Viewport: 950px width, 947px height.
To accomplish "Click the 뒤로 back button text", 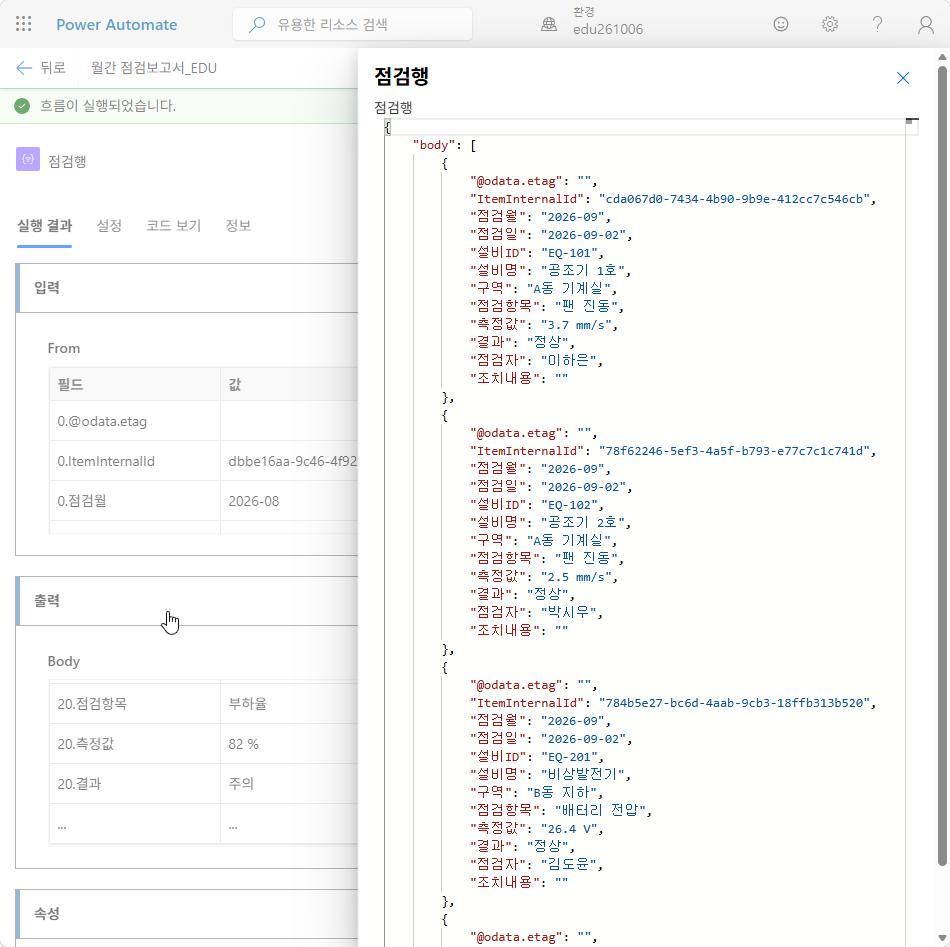I will coord(53,68).
